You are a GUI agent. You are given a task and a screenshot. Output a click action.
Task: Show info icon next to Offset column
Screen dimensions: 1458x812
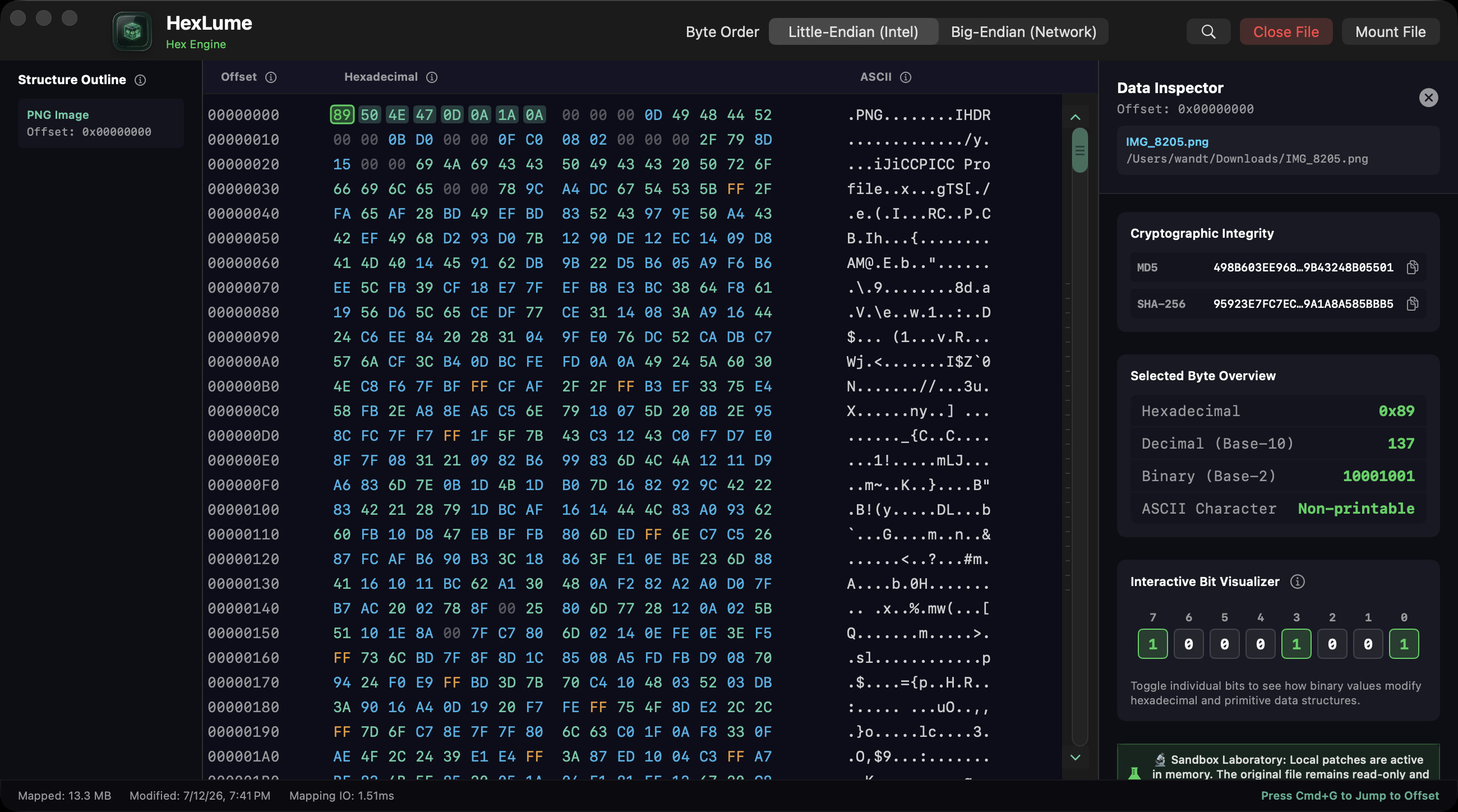coord(271,77)
